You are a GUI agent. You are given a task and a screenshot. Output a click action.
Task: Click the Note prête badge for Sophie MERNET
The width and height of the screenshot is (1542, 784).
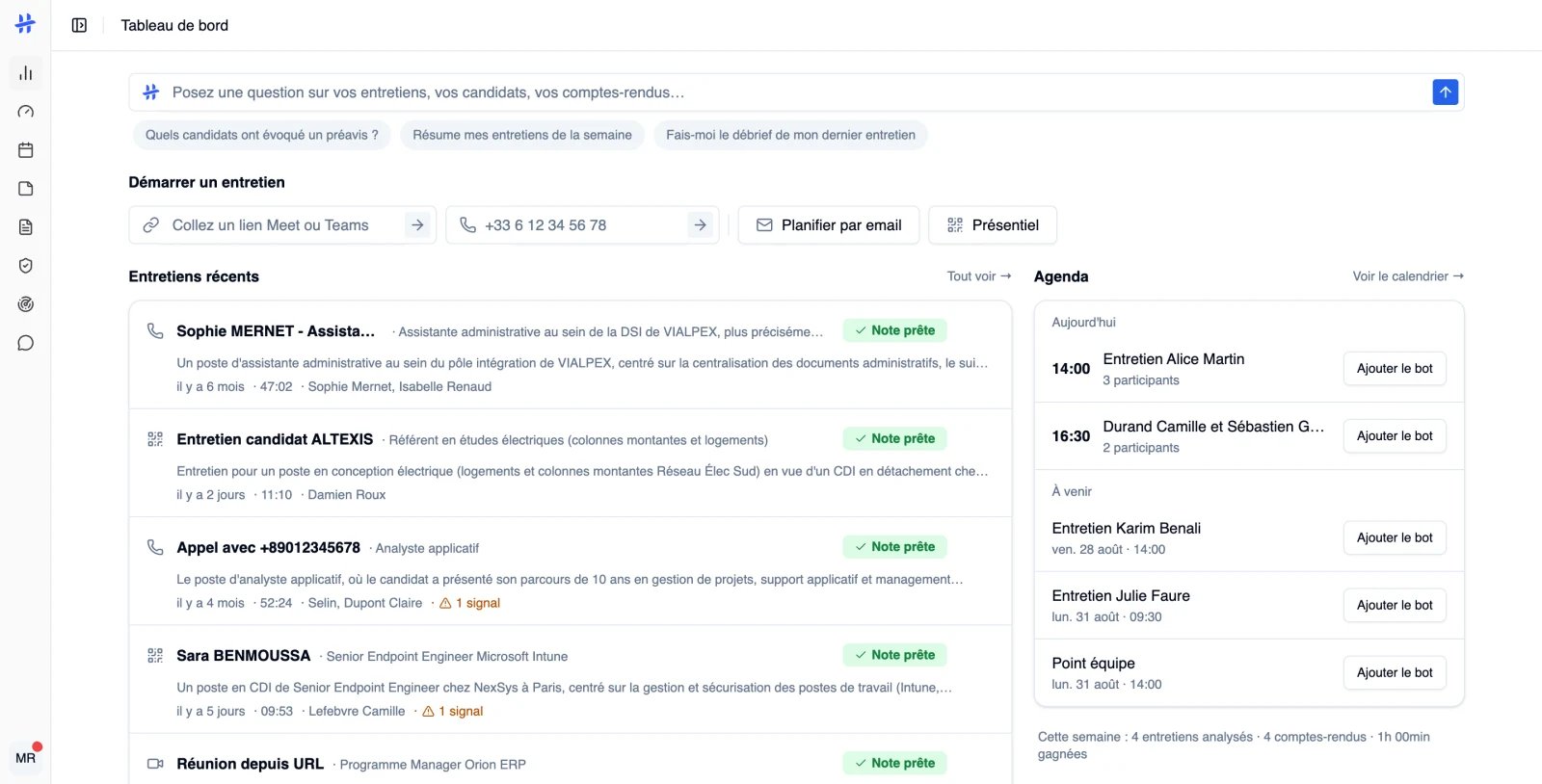click(x=894, y=330)
